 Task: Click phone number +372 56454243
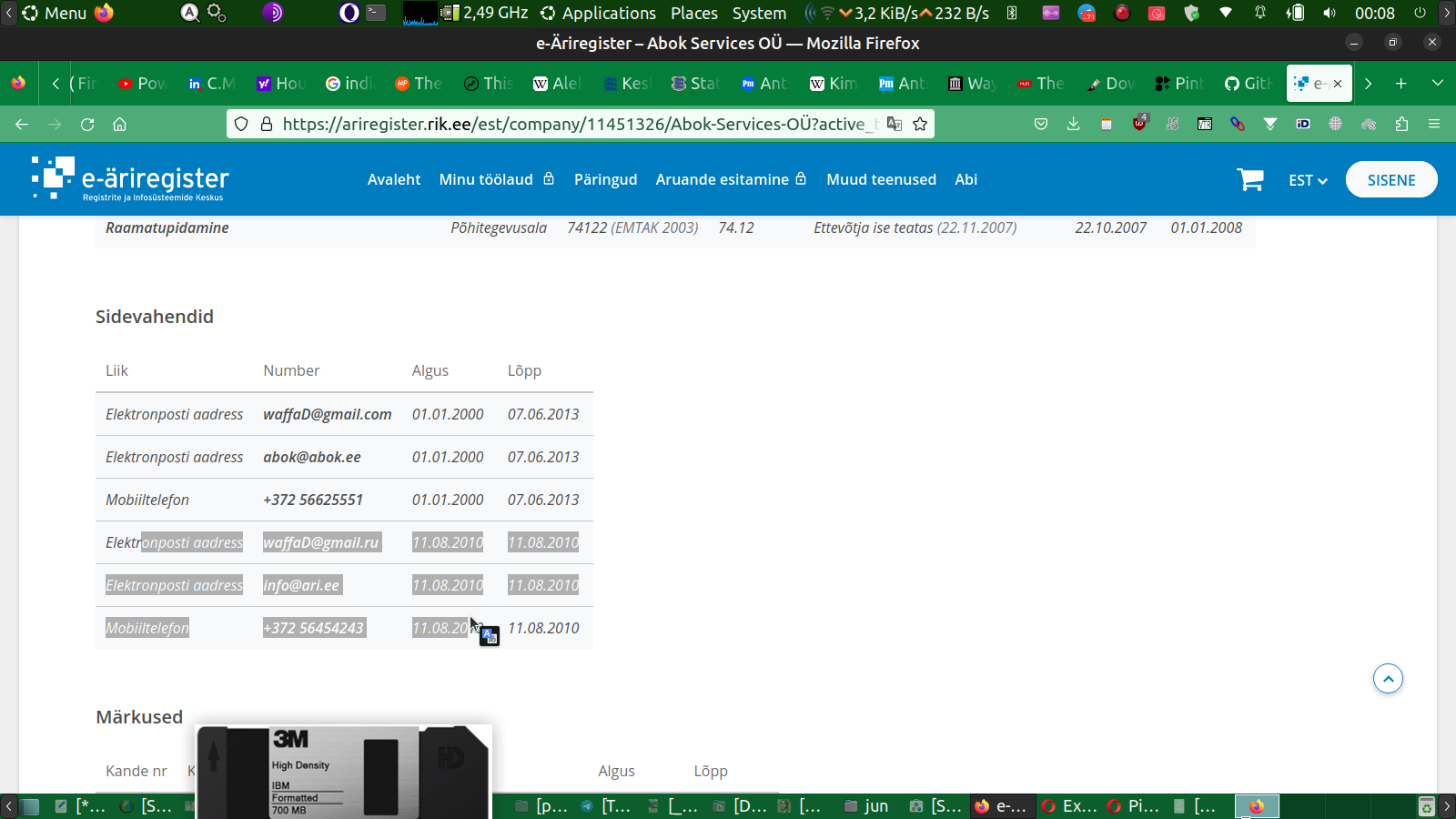314,628
